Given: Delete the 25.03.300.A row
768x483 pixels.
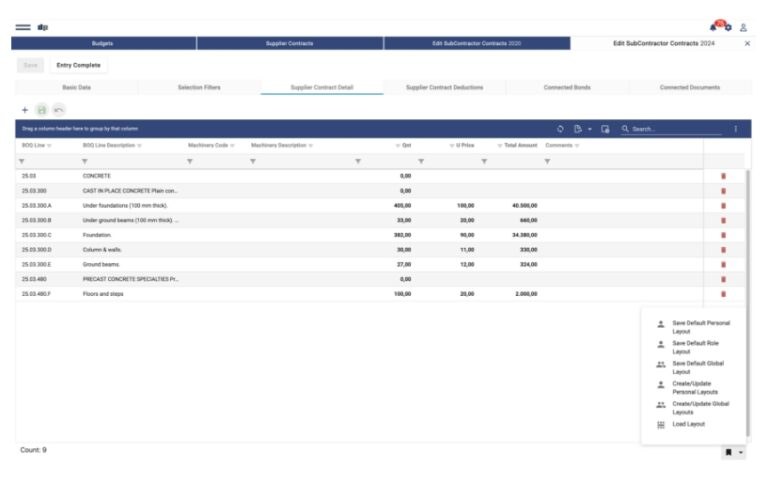Looking at the screenshot, I should click(723, 206).
